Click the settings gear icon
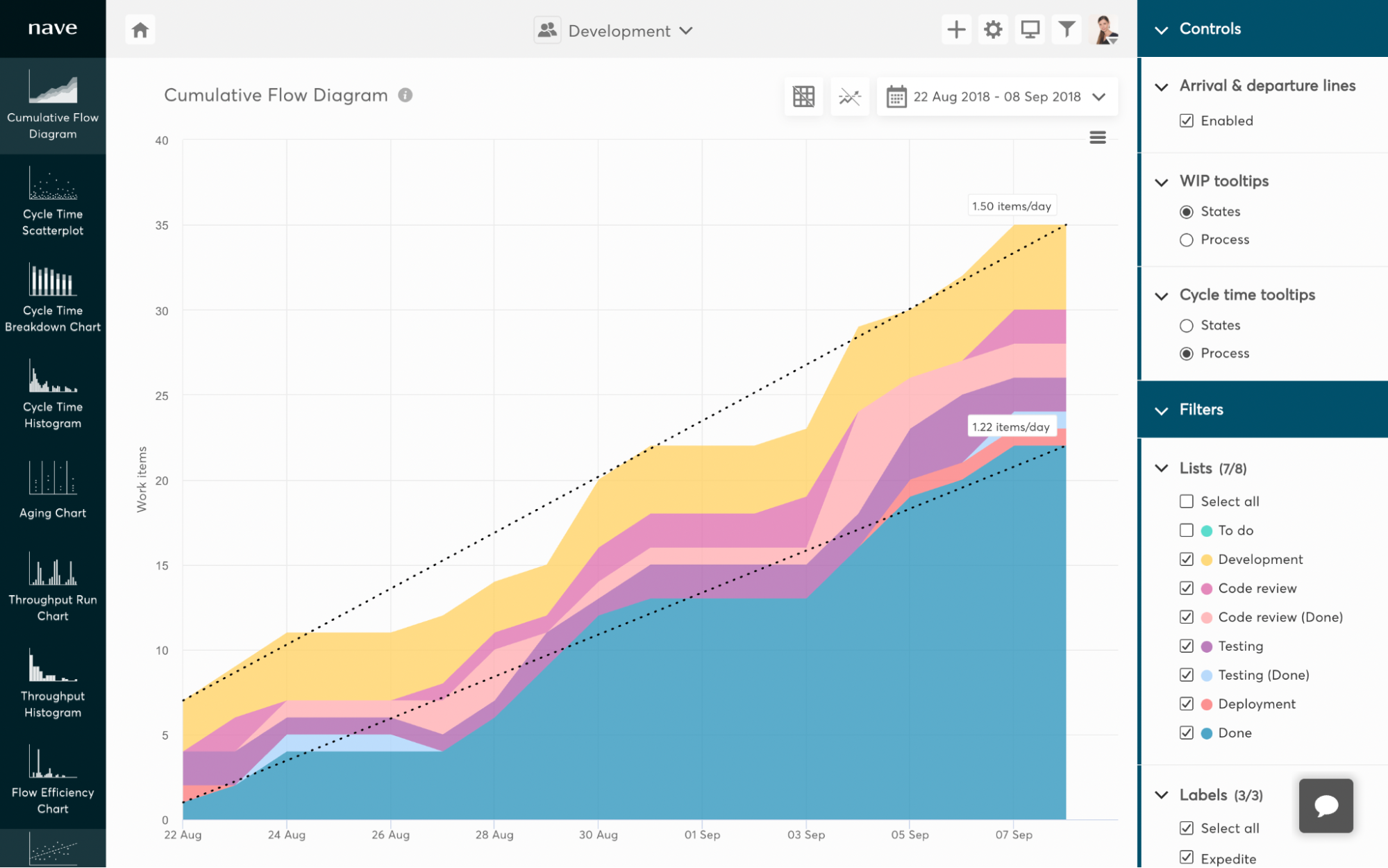Screen dimensions: 1388x868 (993, 29)
